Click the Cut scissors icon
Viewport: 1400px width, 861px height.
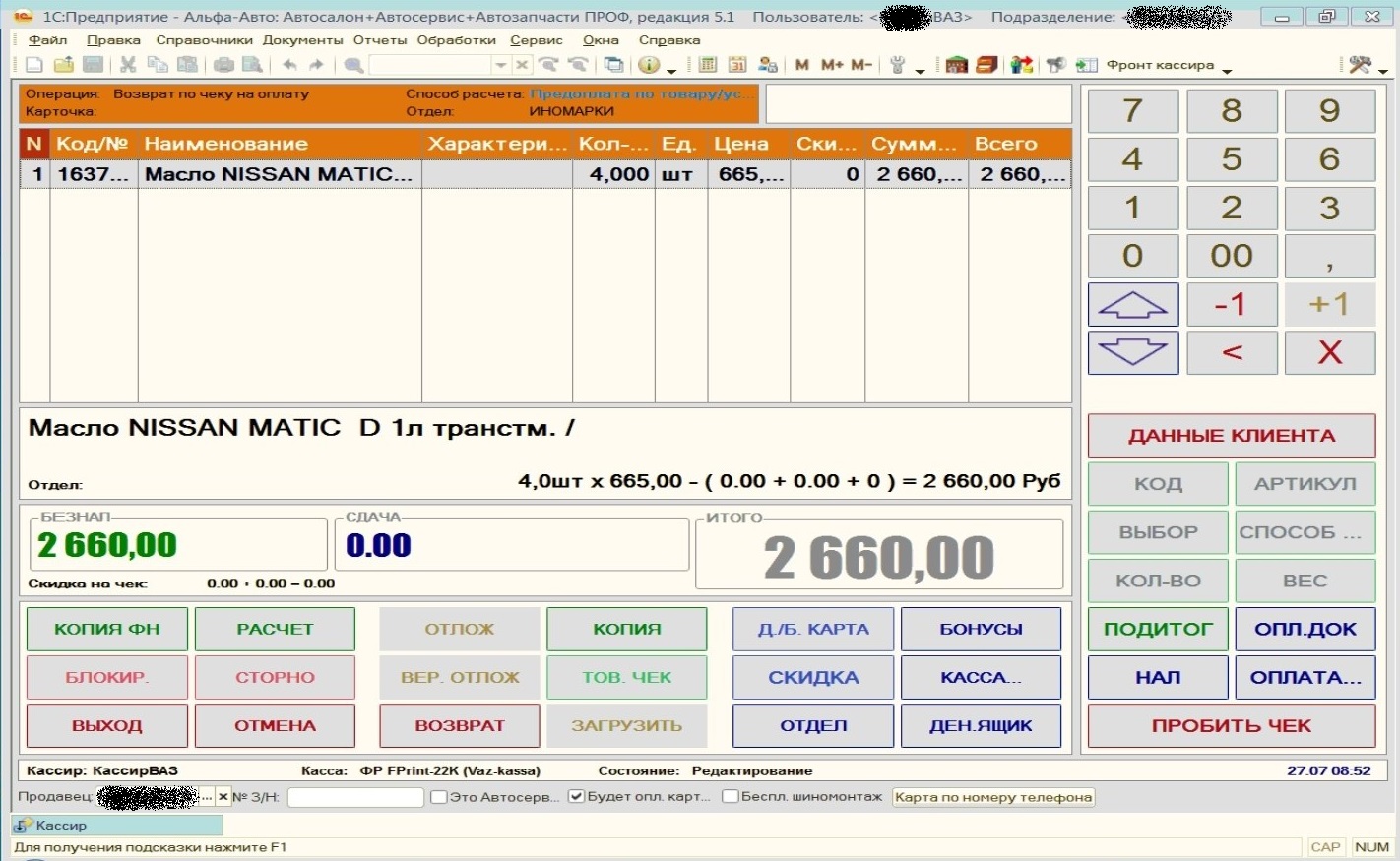tap(128, 65)
